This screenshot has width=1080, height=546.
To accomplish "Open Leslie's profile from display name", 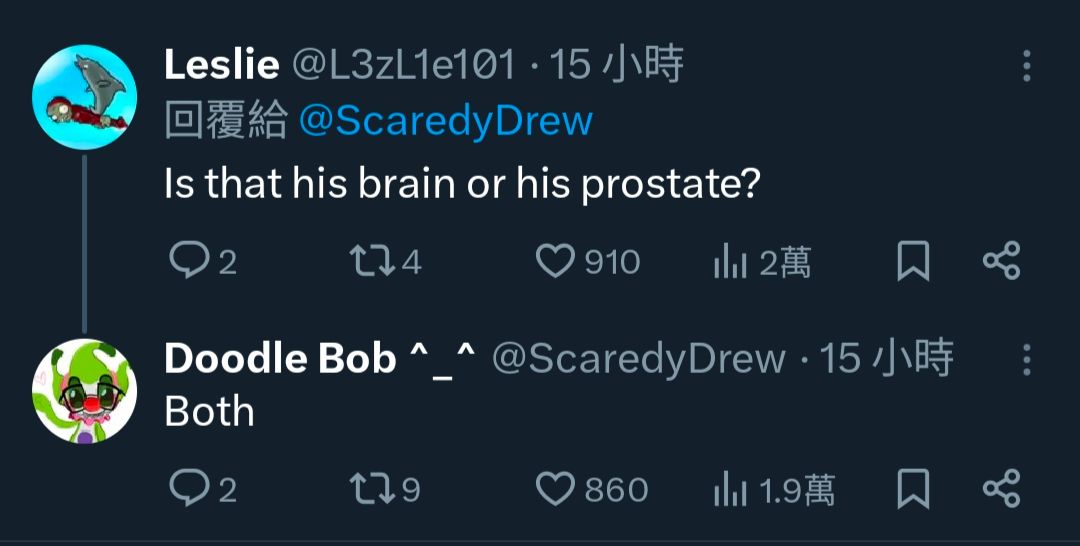I will click(221, 65).
